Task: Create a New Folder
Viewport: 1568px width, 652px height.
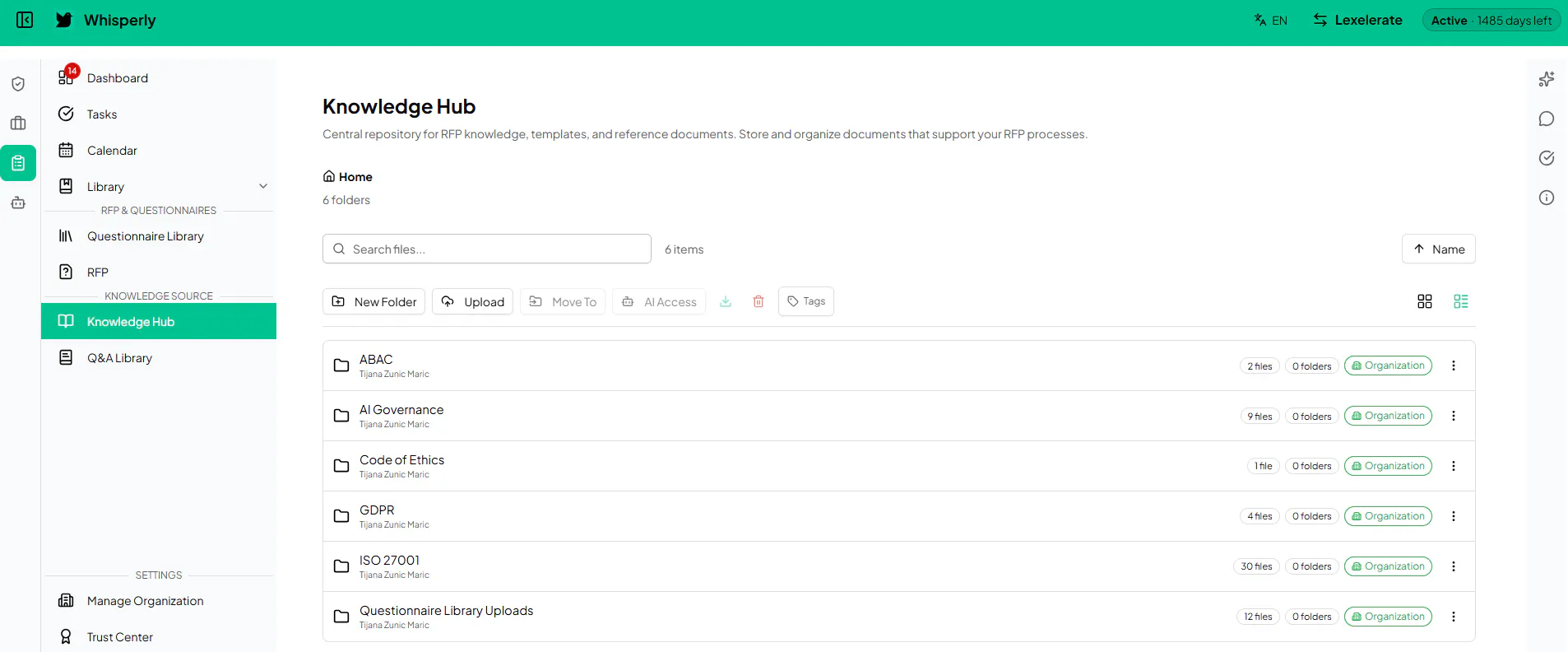Action: [373, 301]
